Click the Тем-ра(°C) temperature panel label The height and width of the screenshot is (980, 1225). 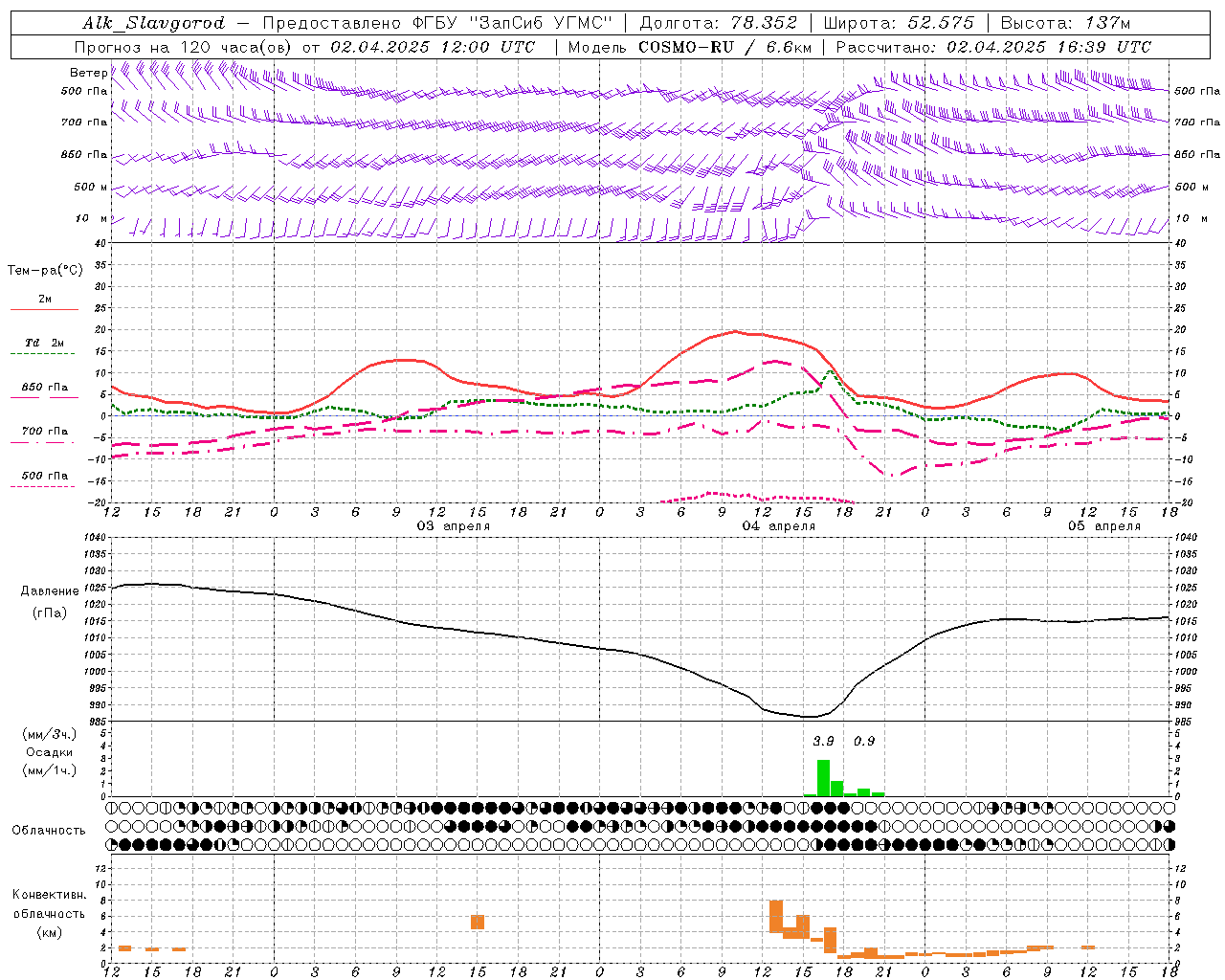click(x=45, y=271)
